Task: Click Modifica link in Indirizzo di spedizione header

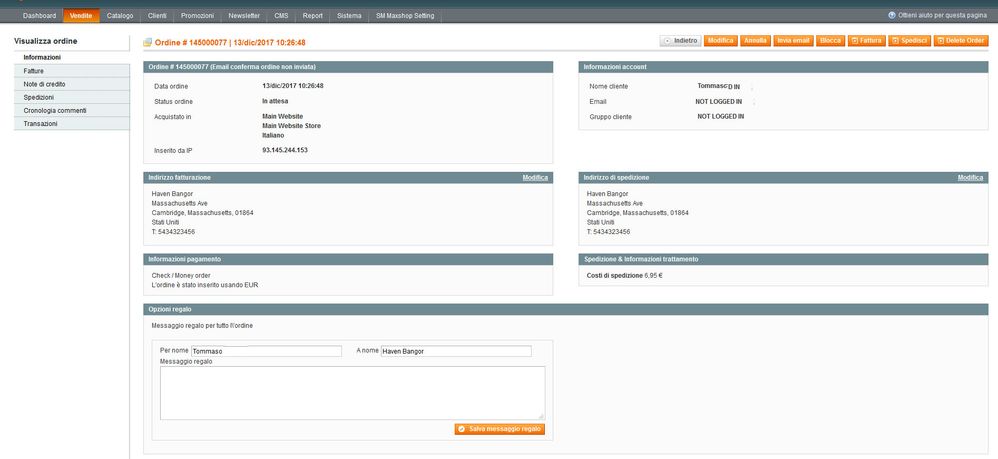Action: pyautogui.click(x=971, y=178)
